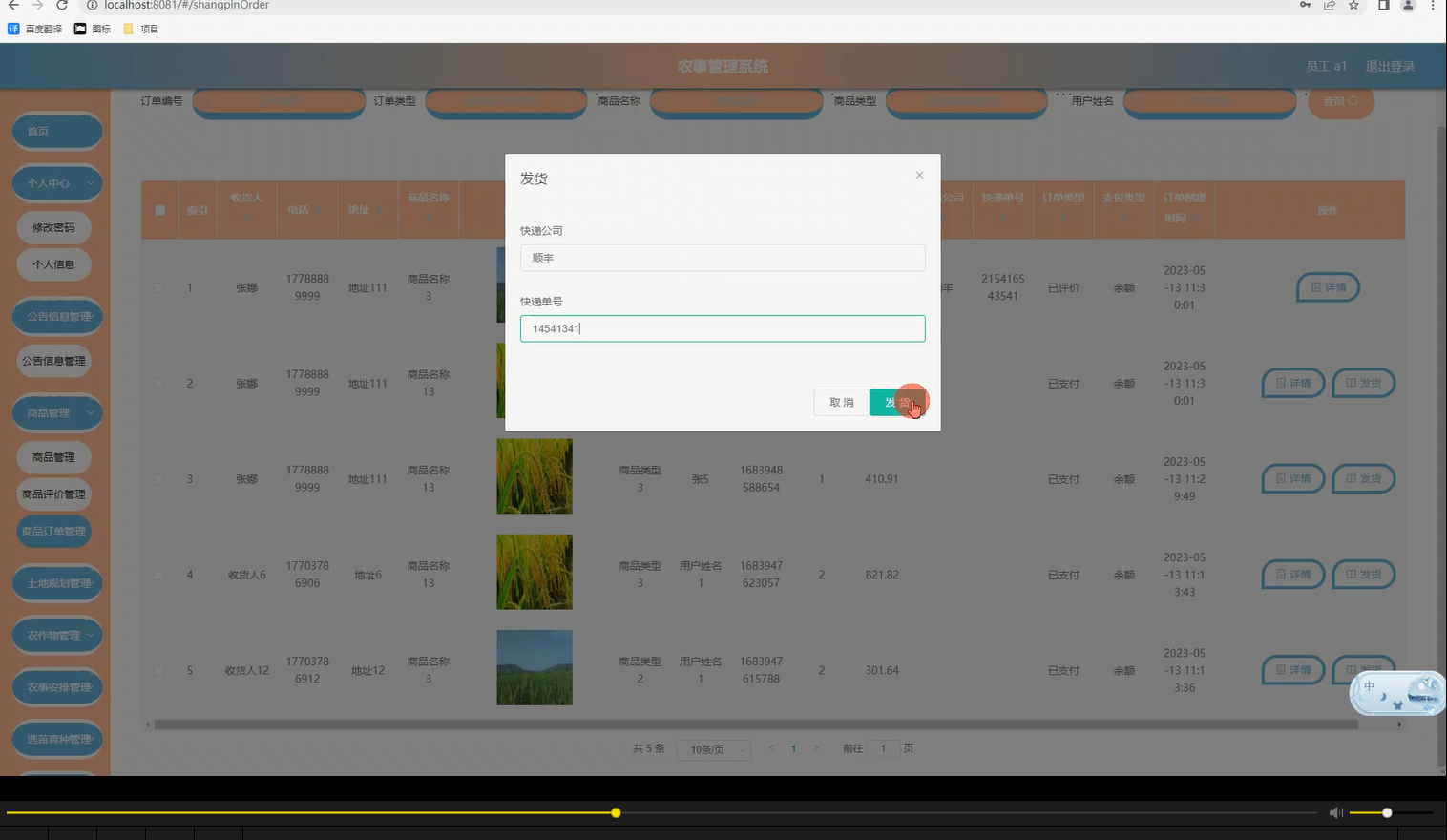
Task: Close the 发货 dialog with the X icon
Action: coord(919,175)
